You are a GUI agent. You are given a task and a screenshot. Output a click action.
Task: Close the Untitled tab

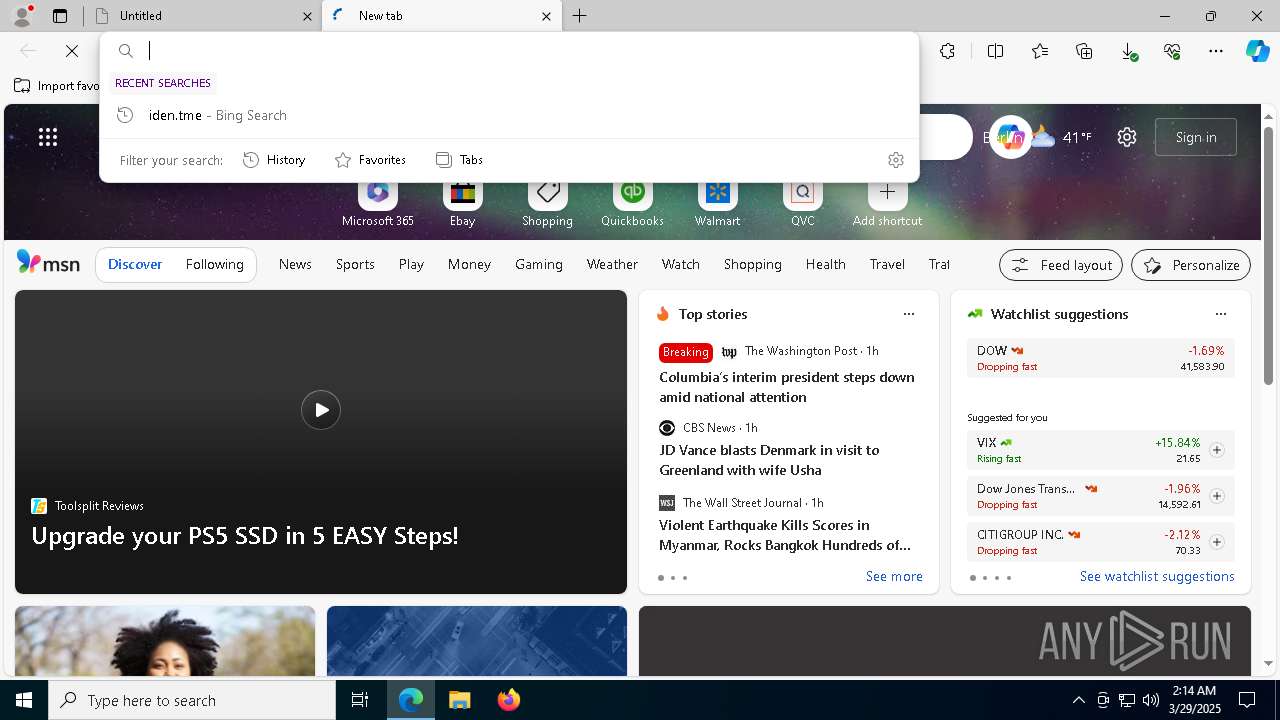[x=307, y=16]
